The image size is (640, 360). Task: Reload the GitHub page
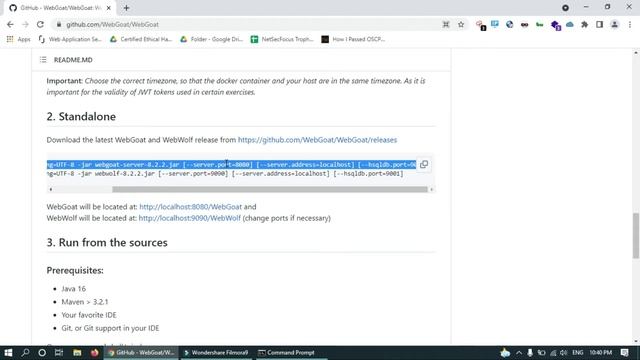(x=40, y=24)
